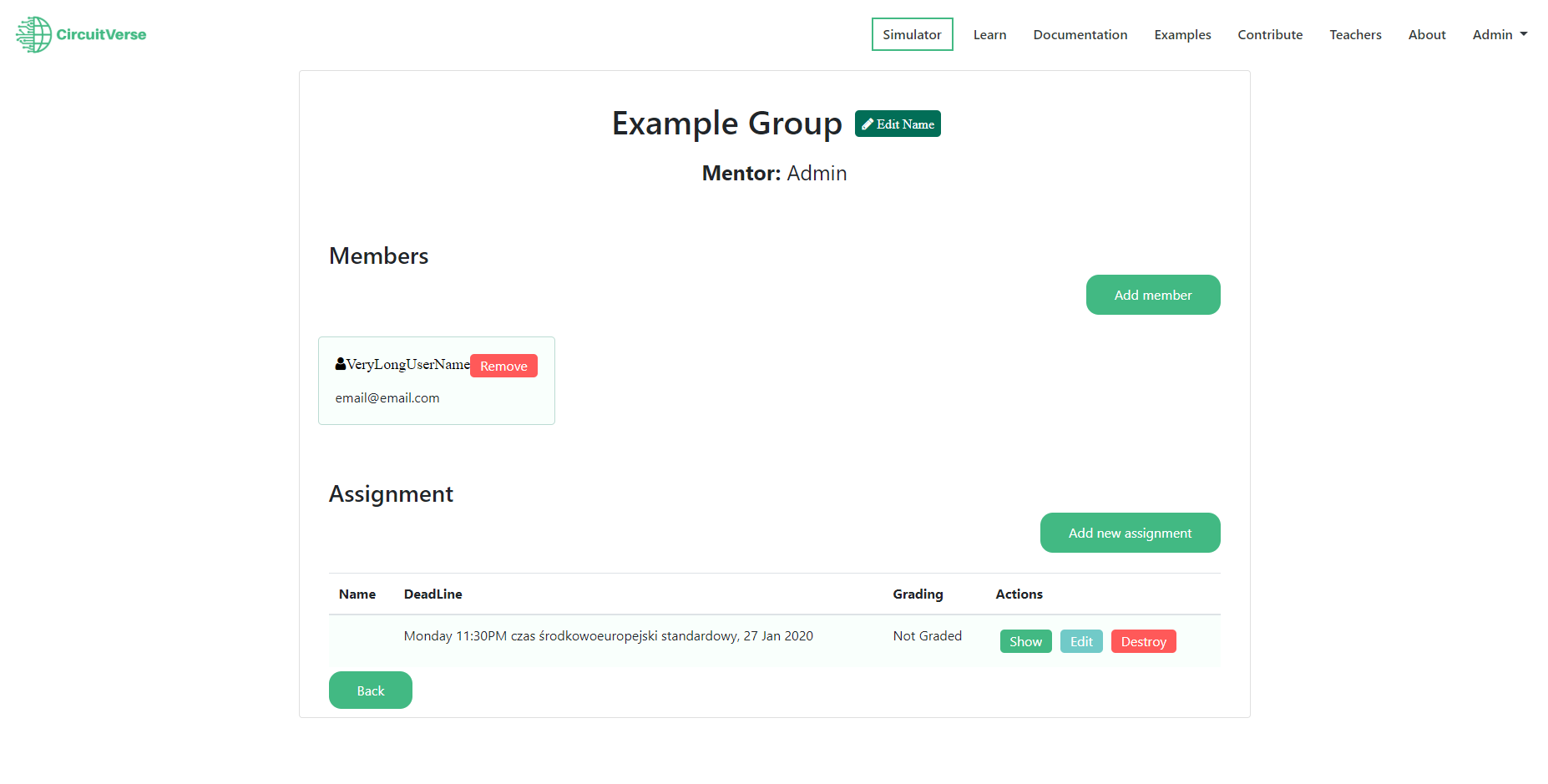This screenshot has height=784, width=1548.
Task: Click the CircuitVerse logo icon
Action: pyautogui.click(x=34, y=34)
